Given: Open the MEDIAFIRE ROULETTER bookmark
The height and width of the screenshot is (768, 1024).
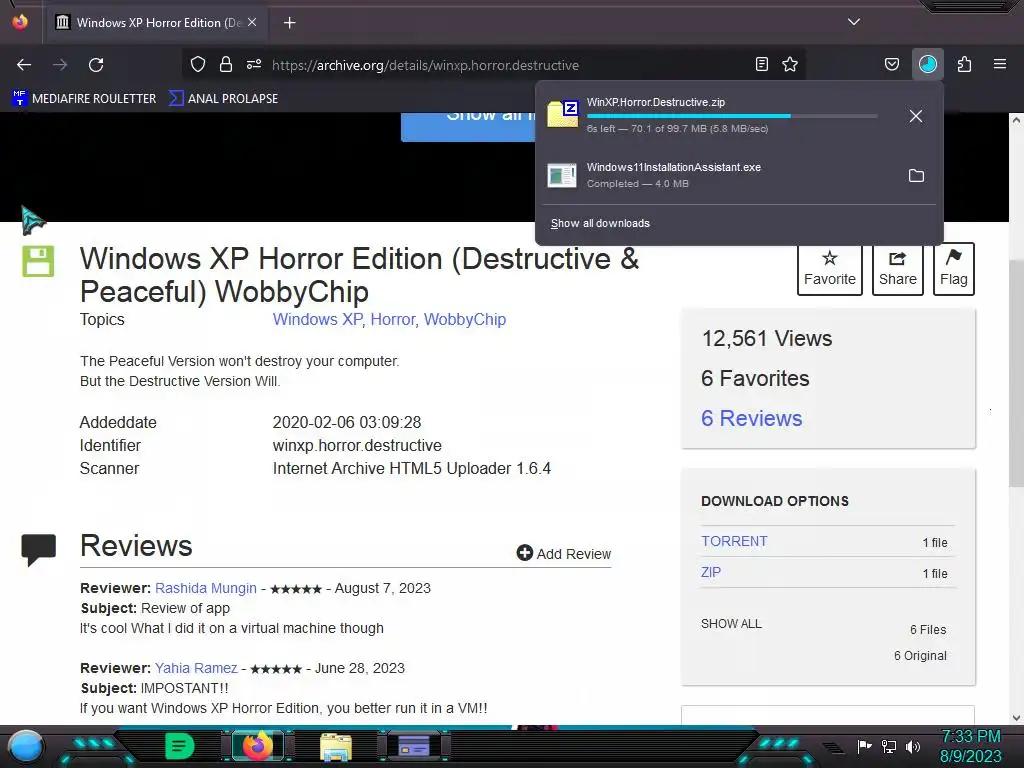Looking at the screenshot, I should point(84,99).
